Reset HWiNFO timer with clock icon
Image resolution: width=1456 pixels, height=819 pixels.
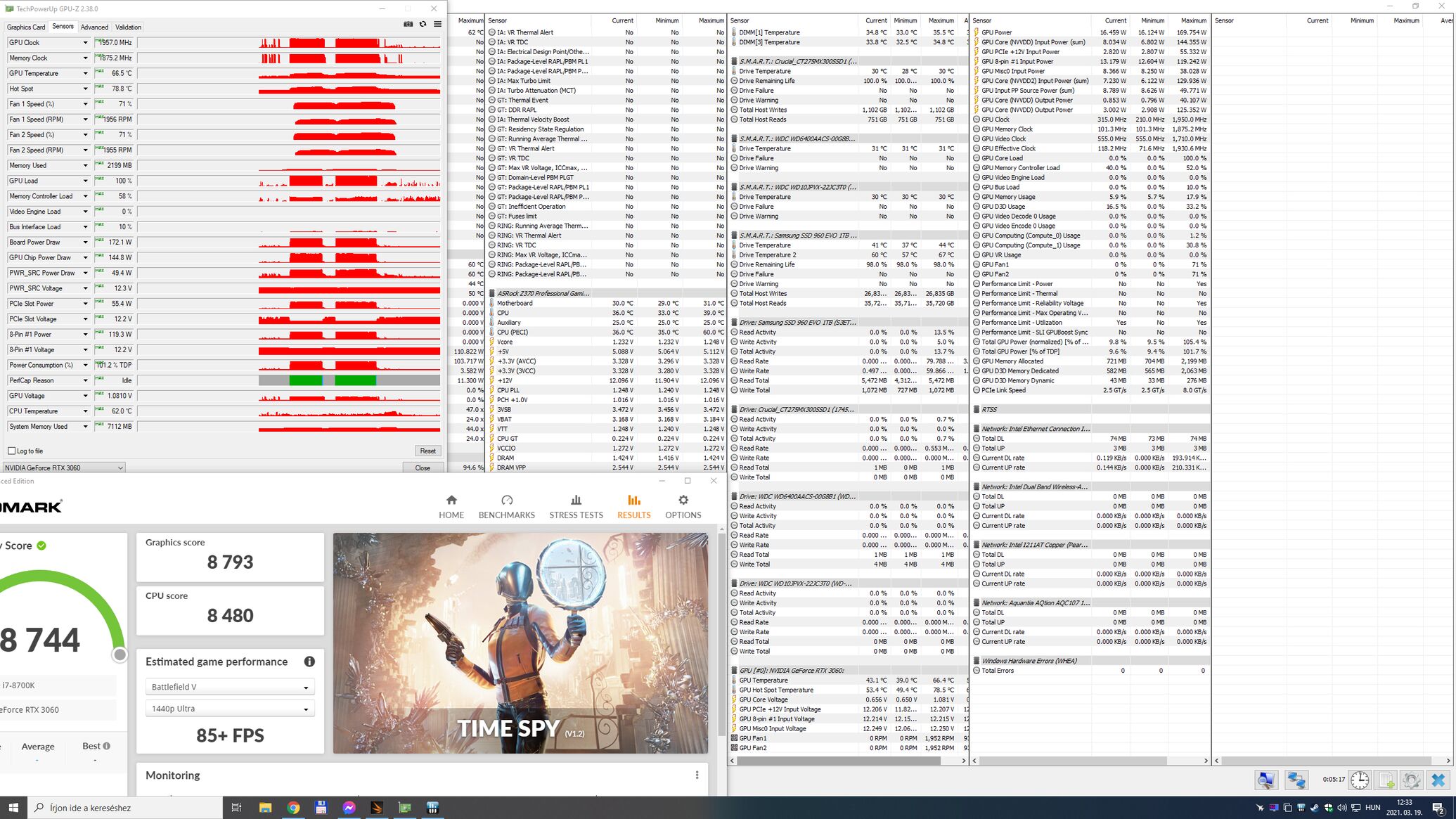pyautogui.click(x=1360, y=780)
